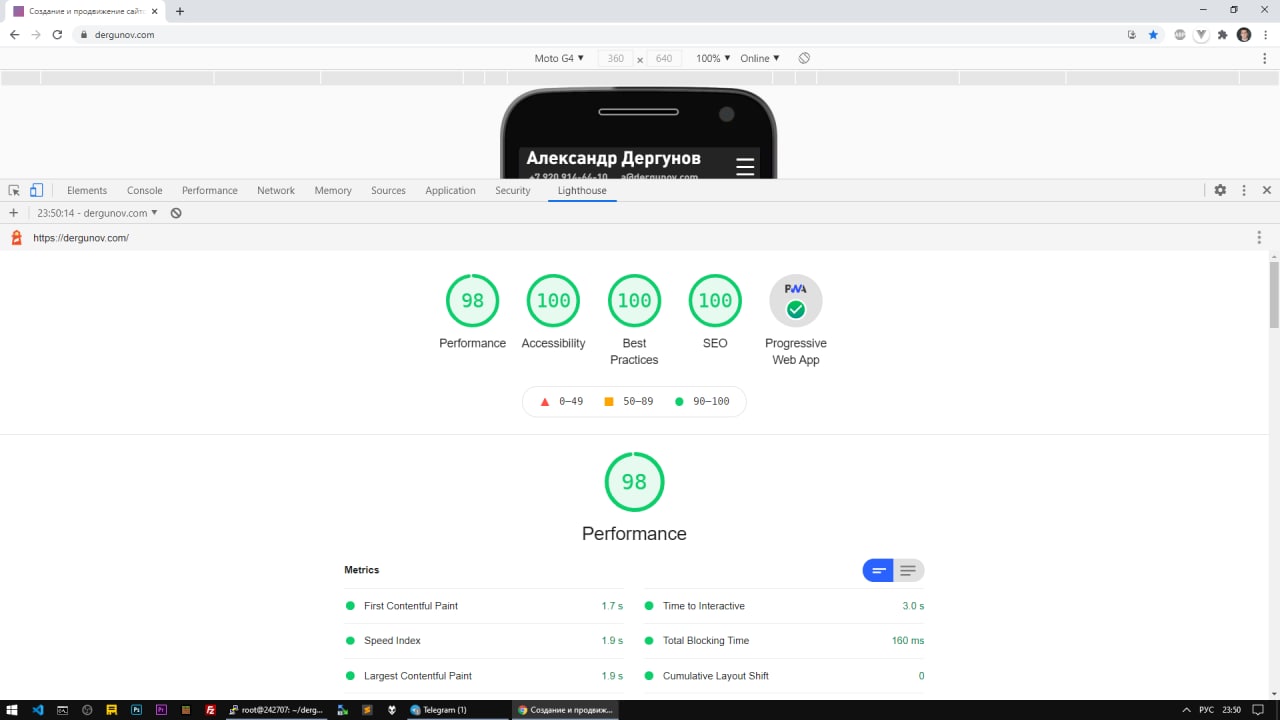1280x720 pixels.
Task: Expand the Total Blocking Time metric
Action: (784, 641)
